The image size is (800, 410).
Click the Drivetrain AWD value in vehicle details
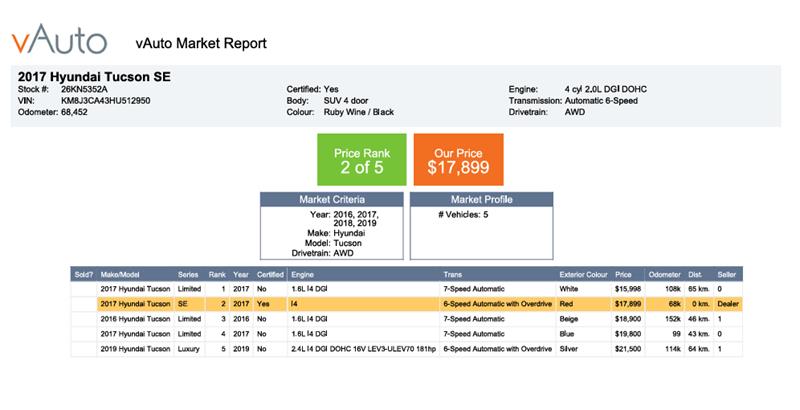[574, 112]
